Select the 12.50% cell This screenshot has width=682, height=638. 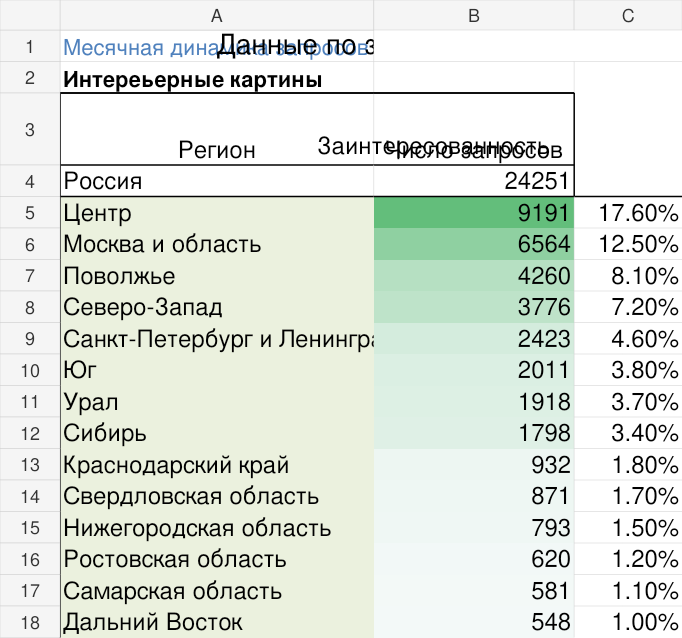pos(628,244)
